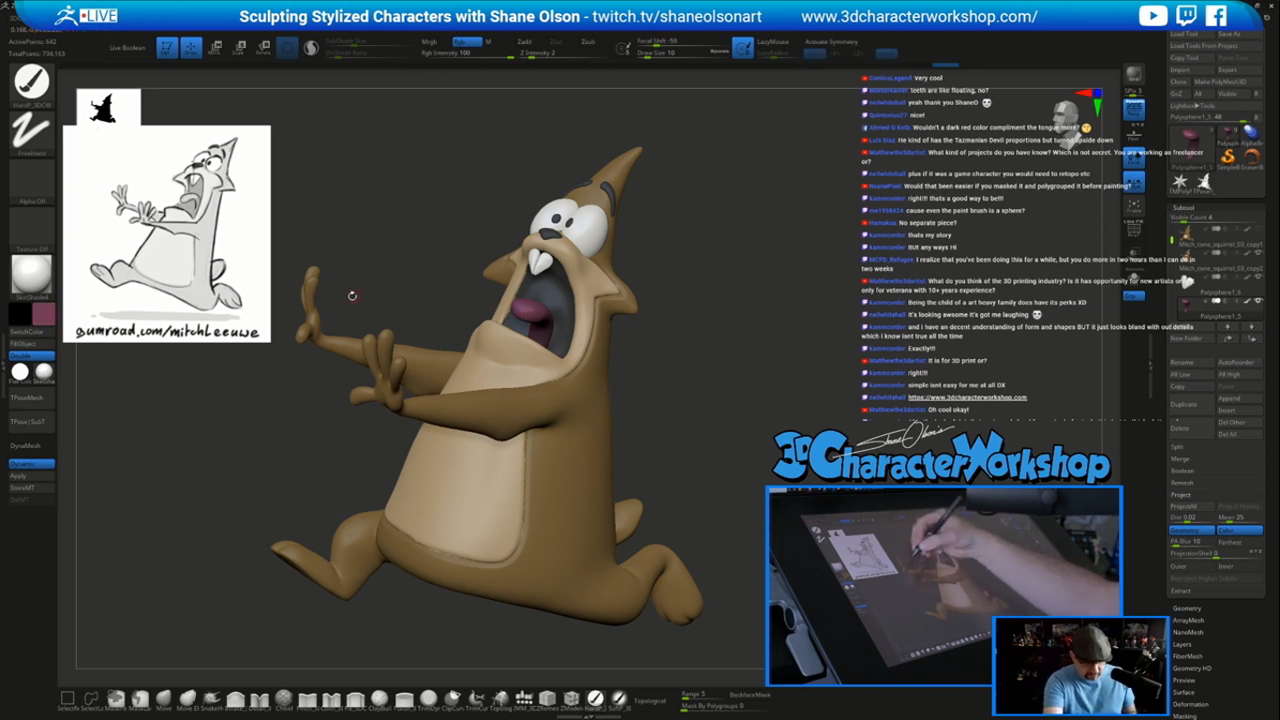
Task: Toggle Zadd sculpt mode
Action: 524,42
